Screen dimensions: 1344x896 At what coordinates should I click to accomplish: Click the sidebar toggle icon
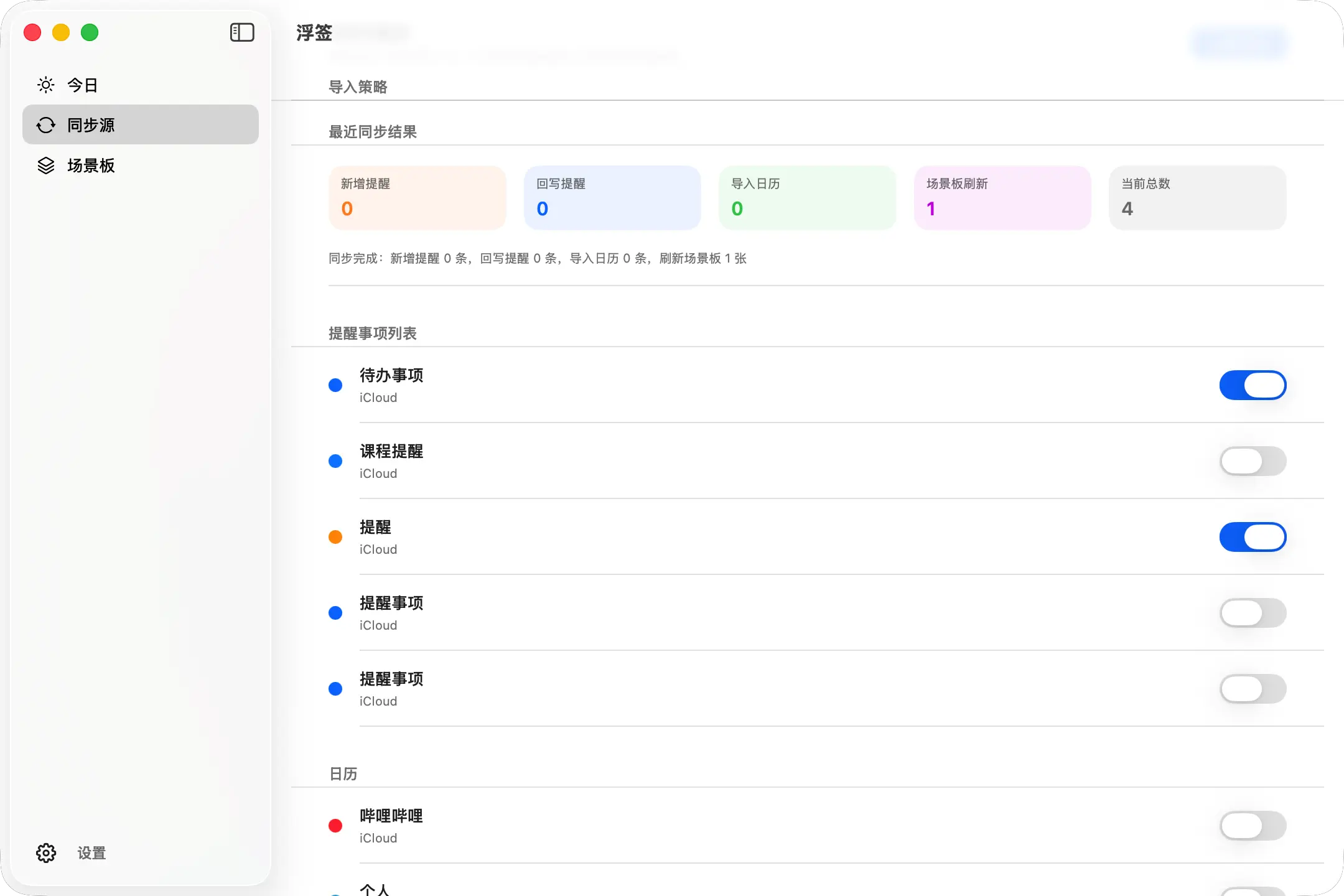(242, 32)
